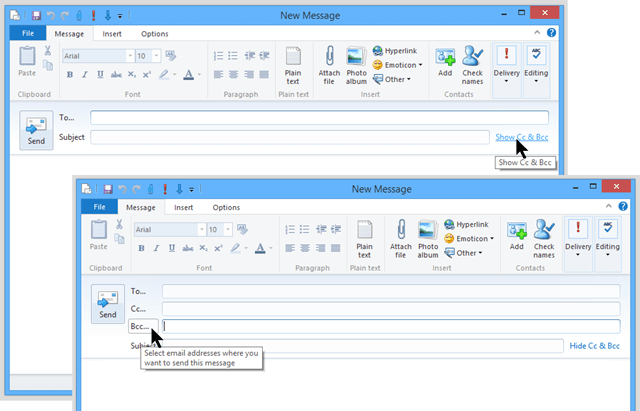Image resolution: width=640 pixels, height=411 pixels.
Task: Switch to Plain text in back window
Action: 293,62
